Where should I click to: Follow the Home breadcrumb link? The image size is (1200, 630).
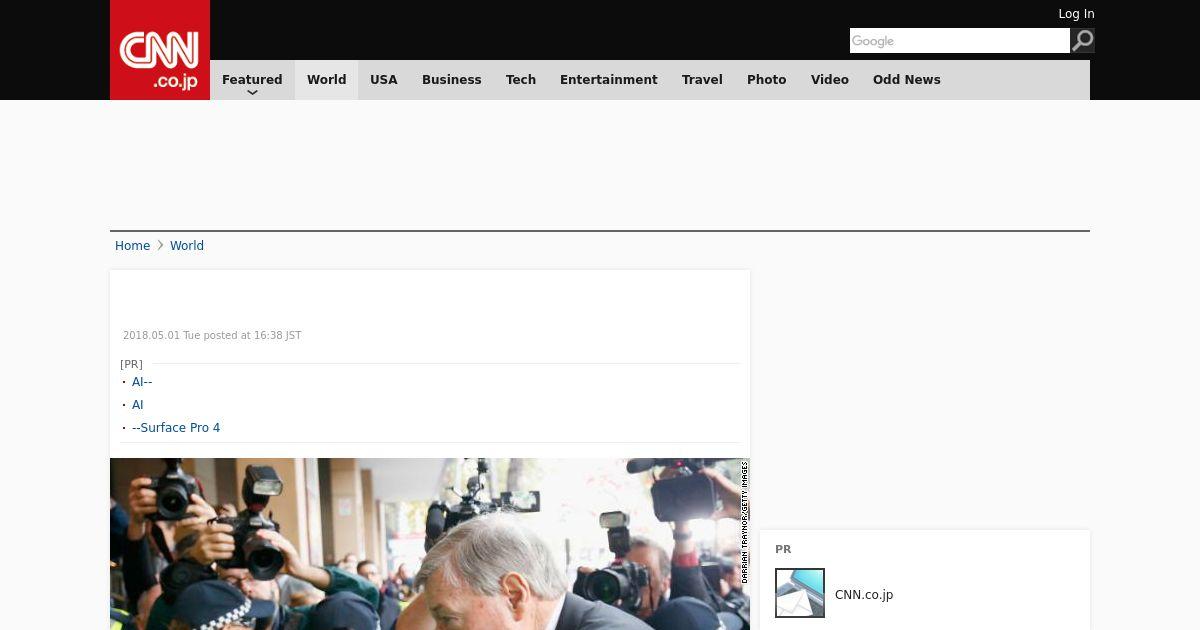tap(132, 246)
